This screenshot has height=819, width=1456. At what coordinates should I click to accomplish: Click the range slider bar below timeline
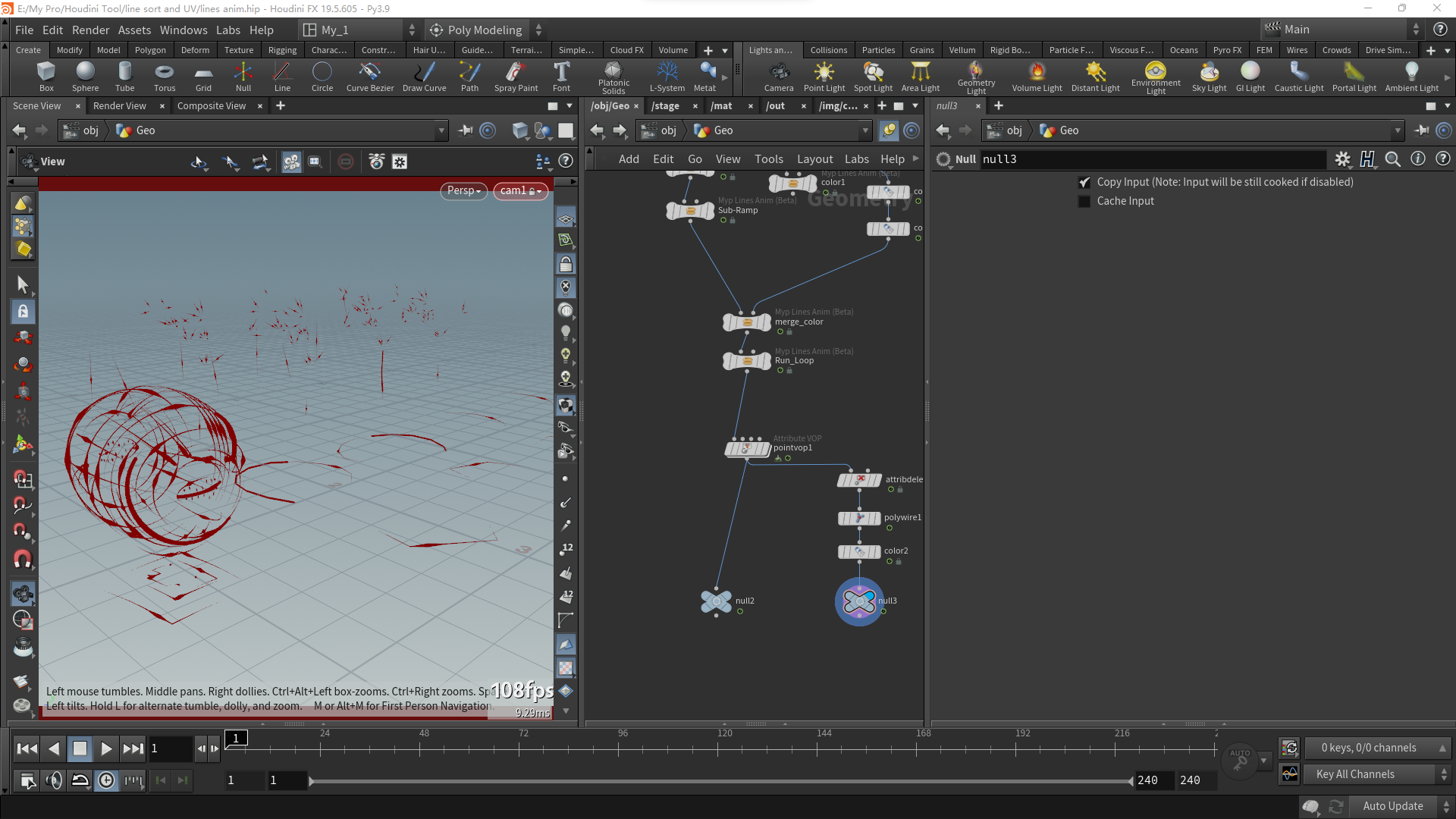click(721, 781)
